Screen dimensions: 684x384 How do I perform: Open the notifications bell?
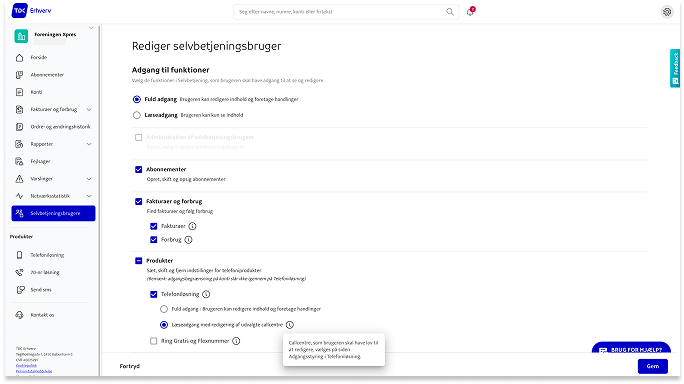(x=470, y=12)
